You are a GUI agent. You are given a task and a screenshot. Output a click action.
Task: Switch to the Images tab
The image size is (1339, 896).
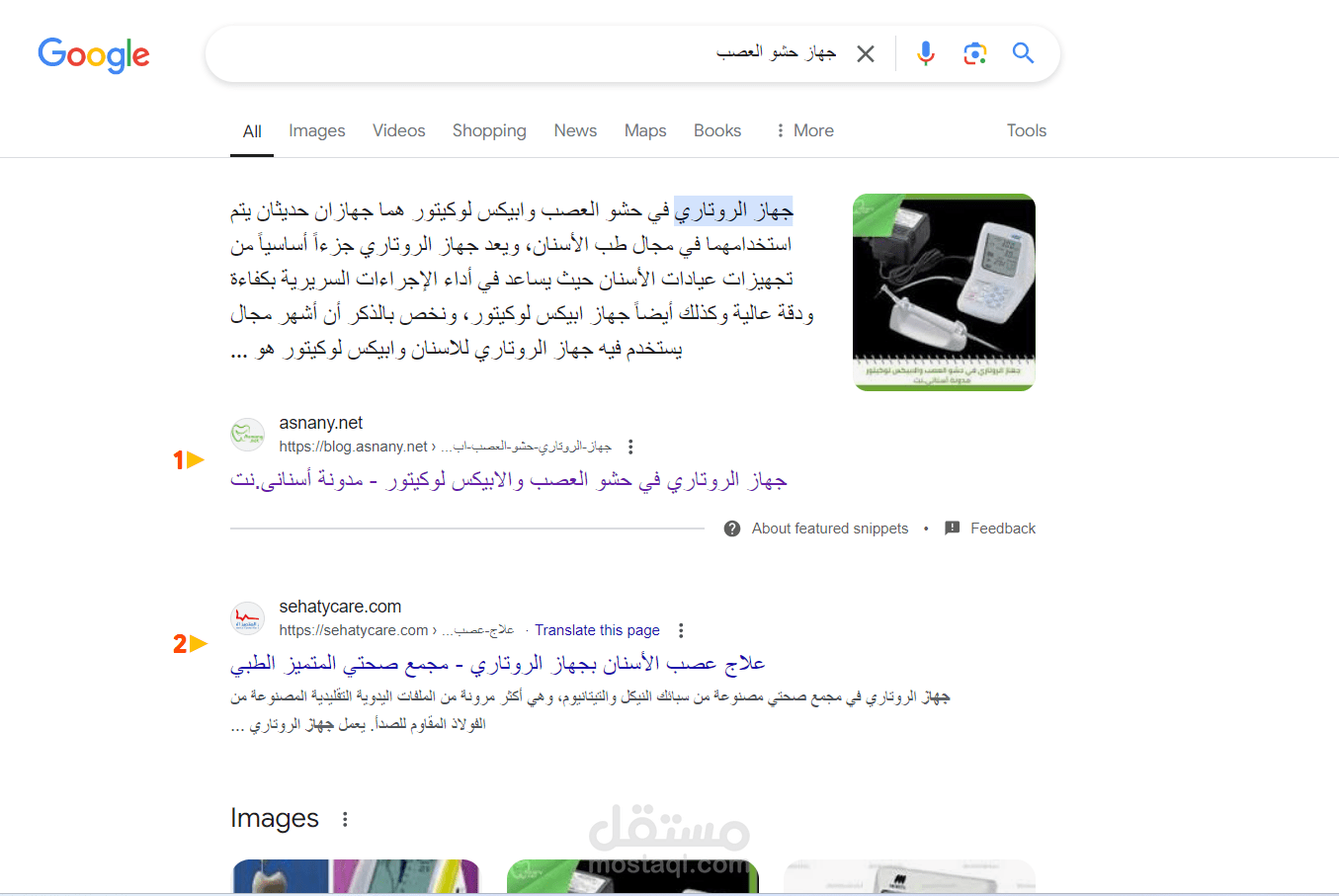[317, 130]
